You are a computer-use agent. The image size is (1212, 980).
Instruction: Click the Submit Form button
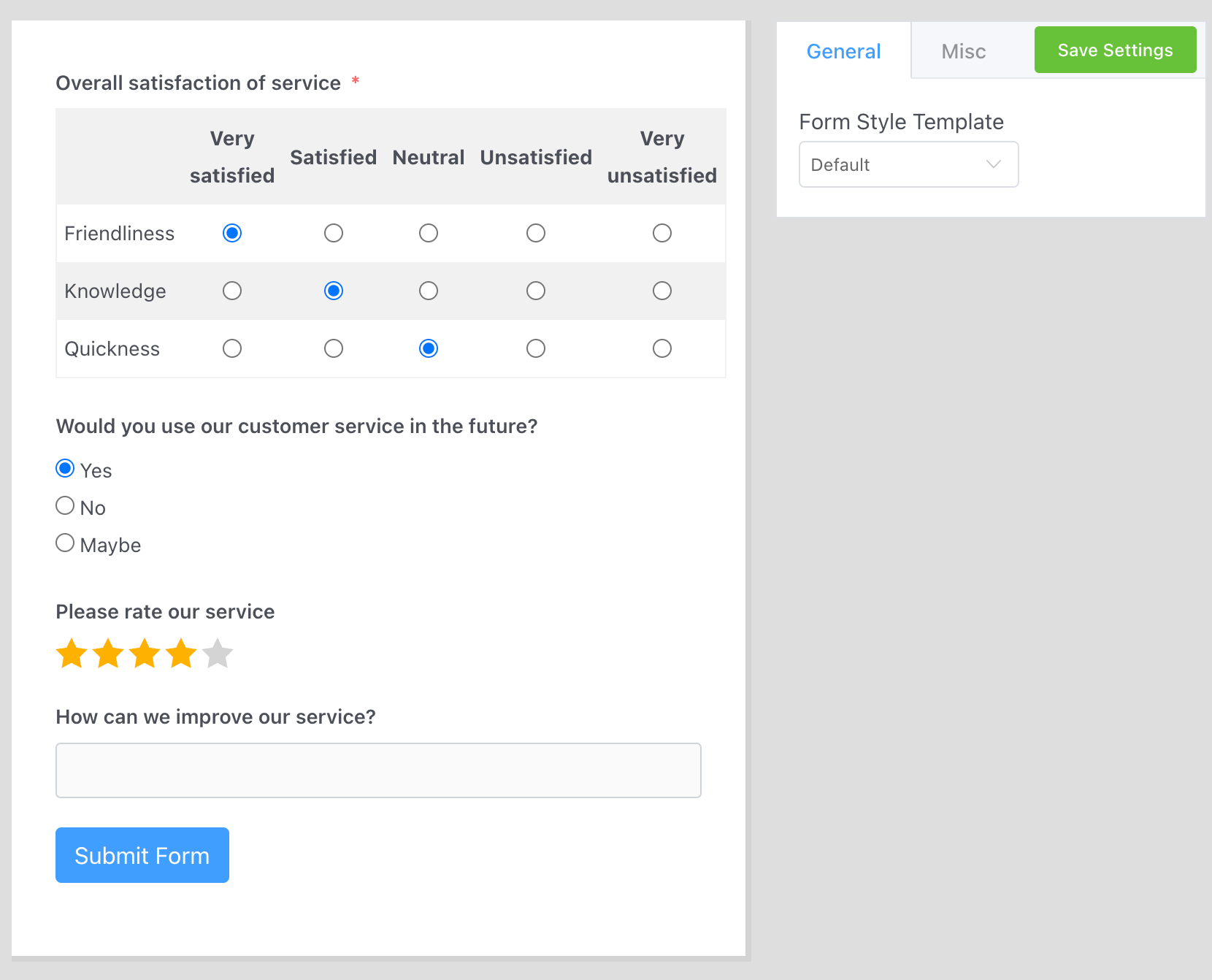click(x=142, y=855)
